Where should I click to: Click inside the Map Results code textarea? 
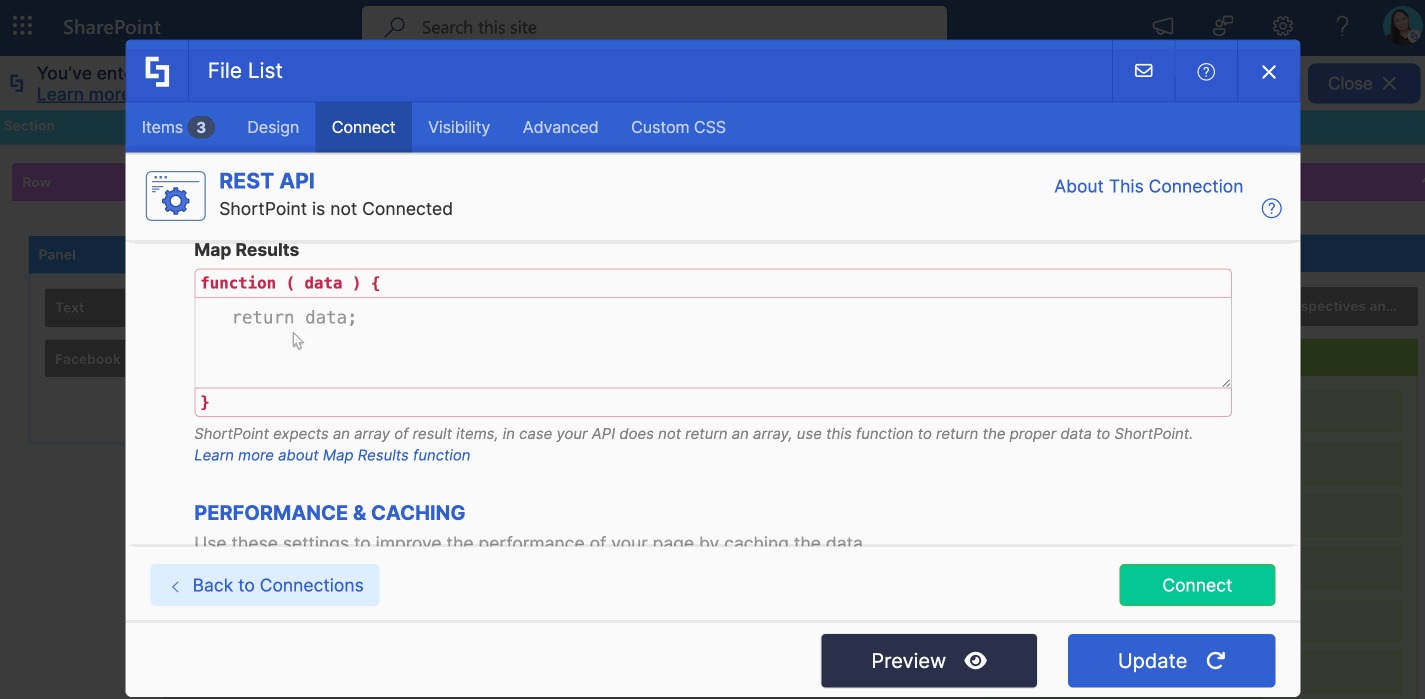click(x=713, y=343)
